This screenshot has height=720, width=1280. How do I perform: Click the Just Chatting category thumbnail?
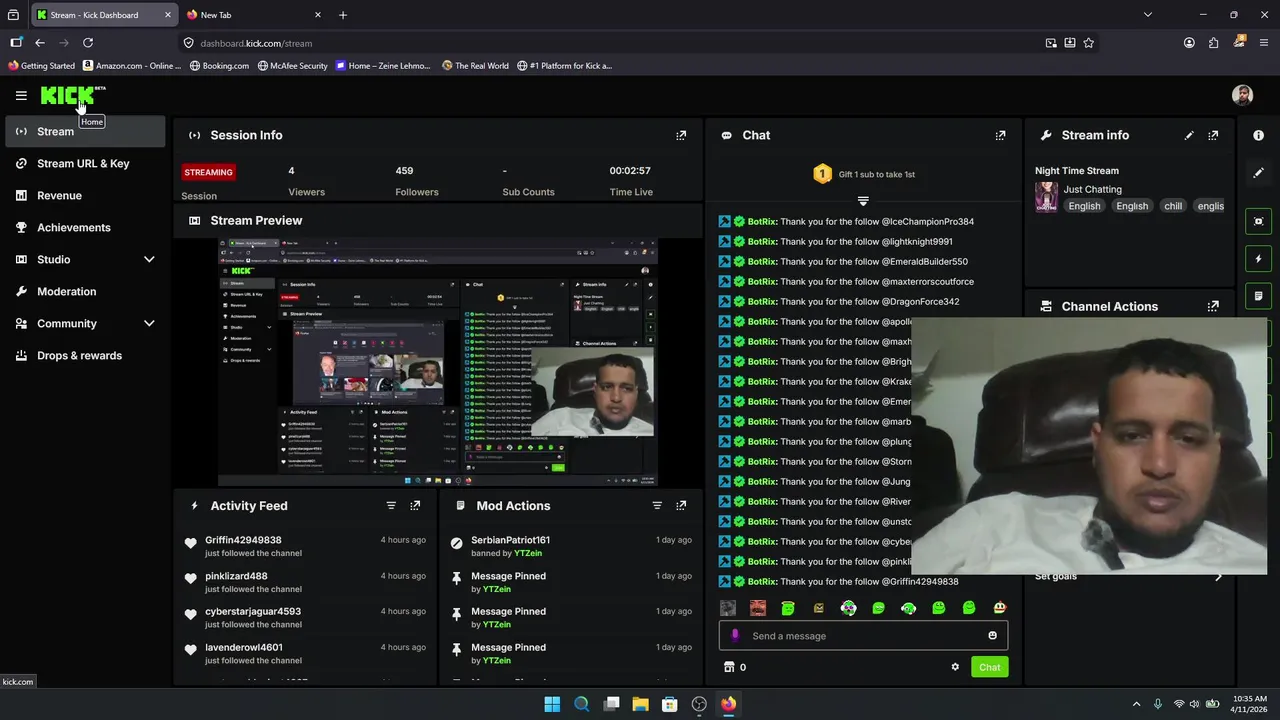(1046, 197)
